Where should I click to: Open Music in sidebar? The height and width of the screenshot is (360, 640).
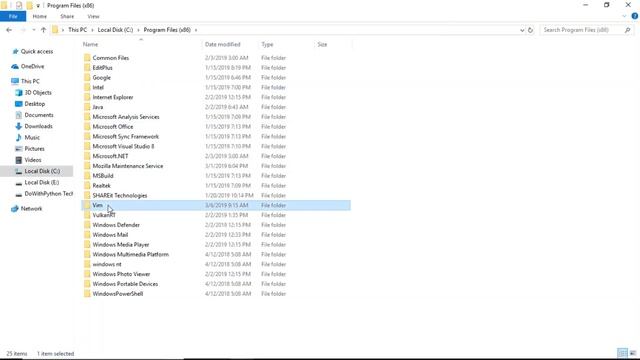click(32, 138)
